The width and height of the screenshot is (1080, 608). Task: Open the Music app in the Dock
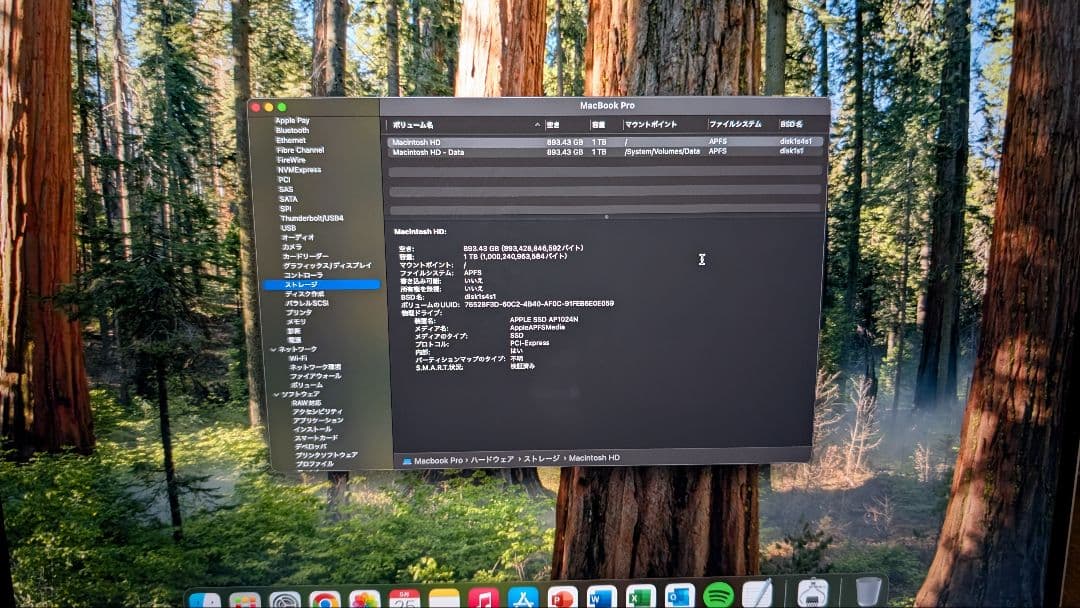point(481,596)
